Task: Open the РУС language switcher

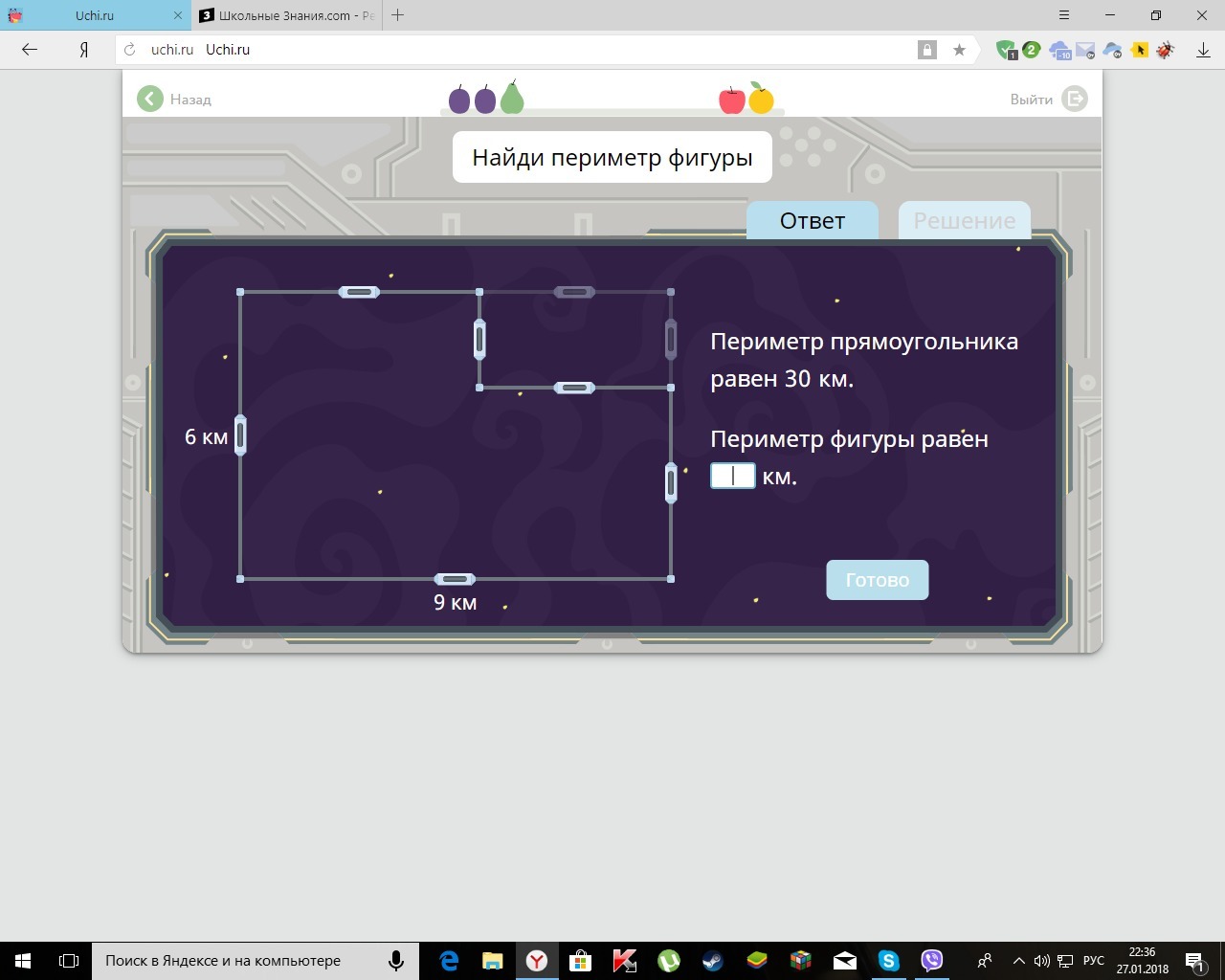Action: coord(1093,961)
